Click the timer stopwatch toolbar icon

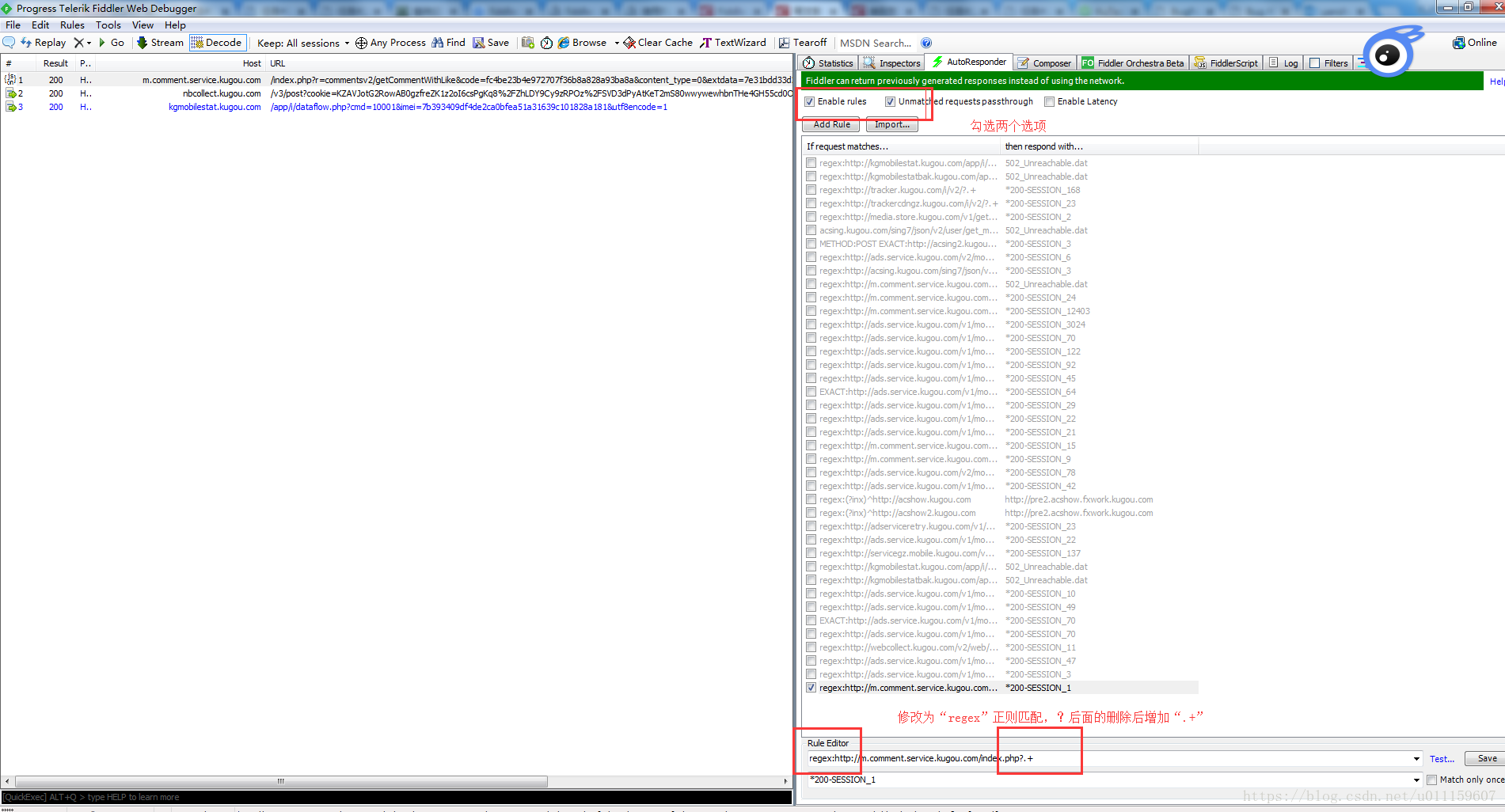coord(546,43)
